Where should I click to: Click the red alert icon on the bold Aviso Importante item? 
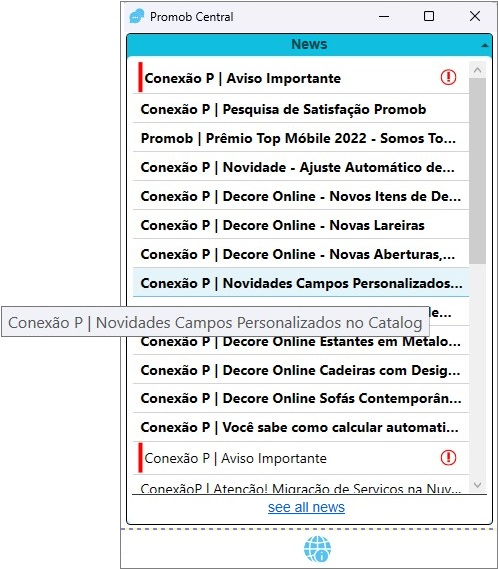tap(448, 77)
